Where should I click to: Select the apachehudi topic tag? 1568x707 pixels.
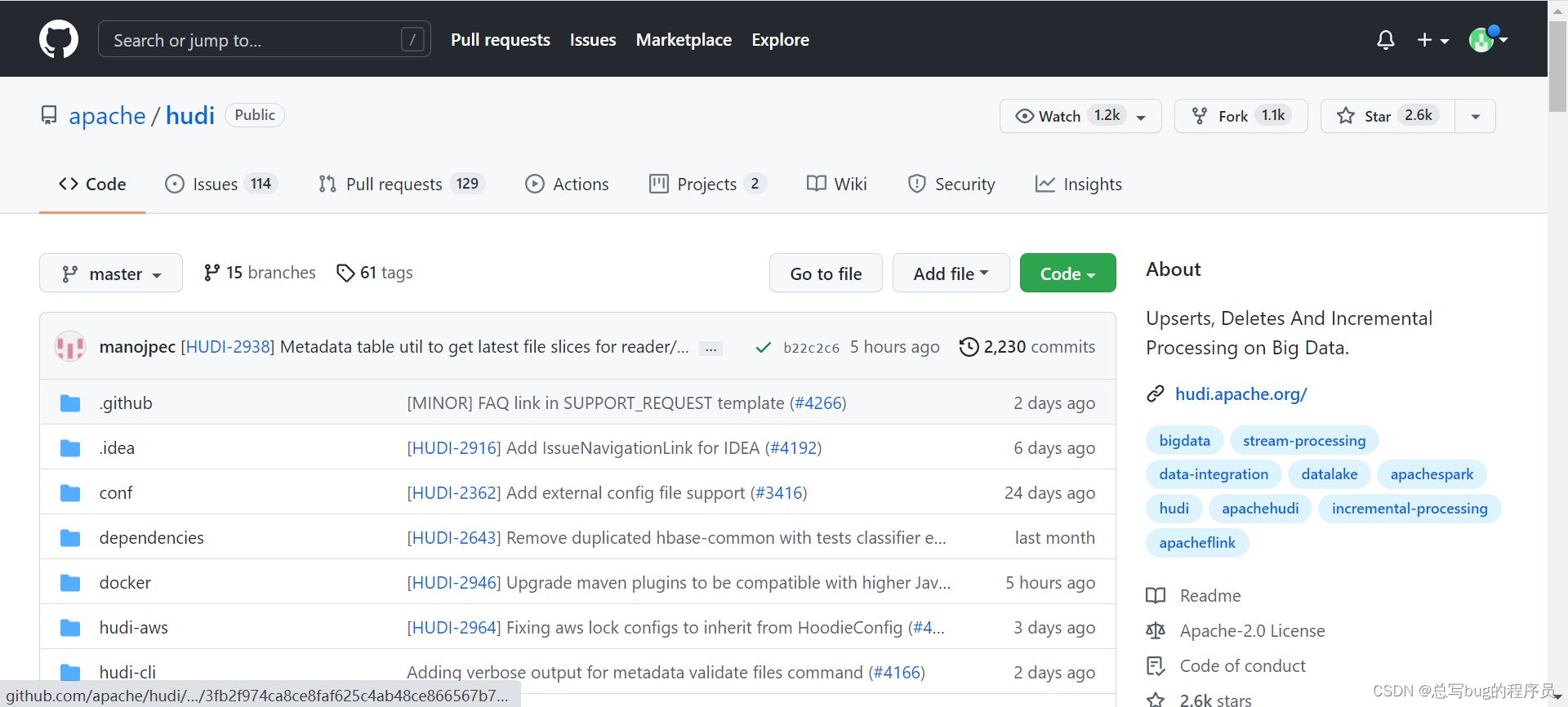pos(1260,509)
